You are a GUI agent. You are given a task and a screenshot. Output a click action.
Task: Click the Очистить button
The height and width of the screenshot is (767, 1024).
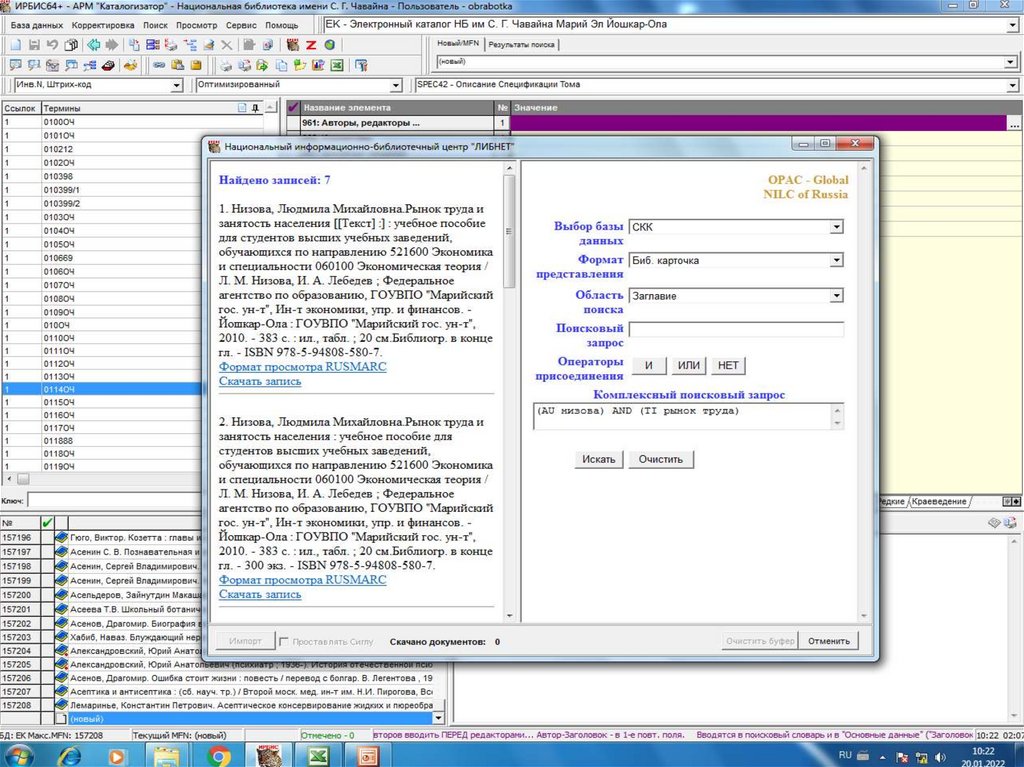pyautogui.click(x=661, y=459)
